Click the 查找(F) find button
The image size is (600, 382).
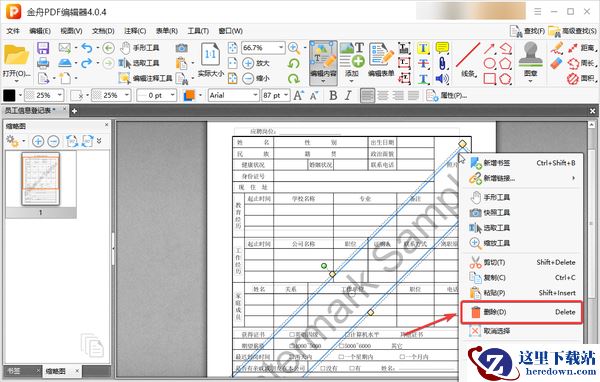[x=528, y=31]
